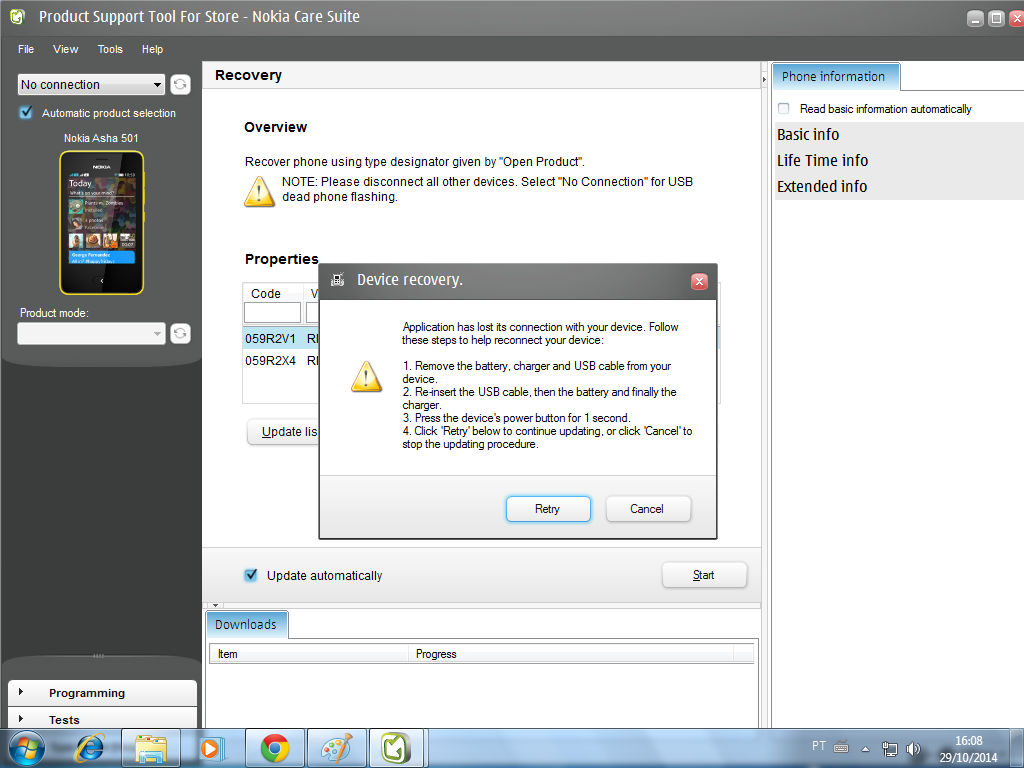
Task: Select the Phone information tab
Action: tap(835, 76)
